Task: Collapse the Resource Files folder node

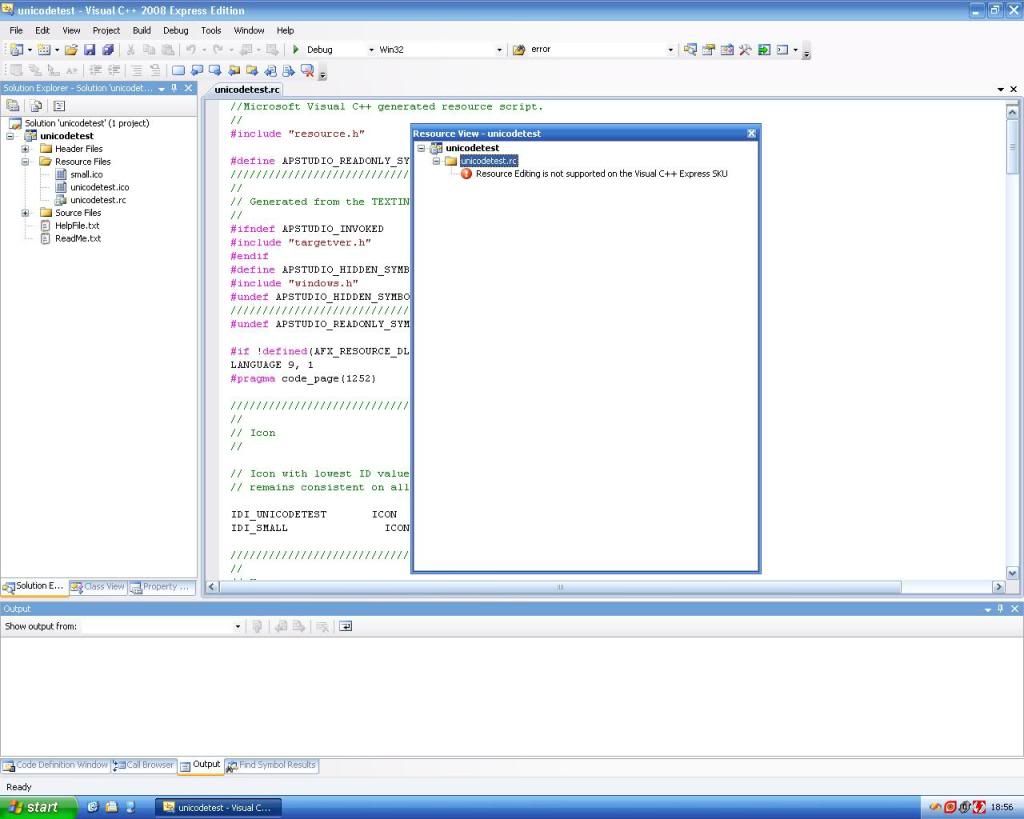Action: [25, 161]
